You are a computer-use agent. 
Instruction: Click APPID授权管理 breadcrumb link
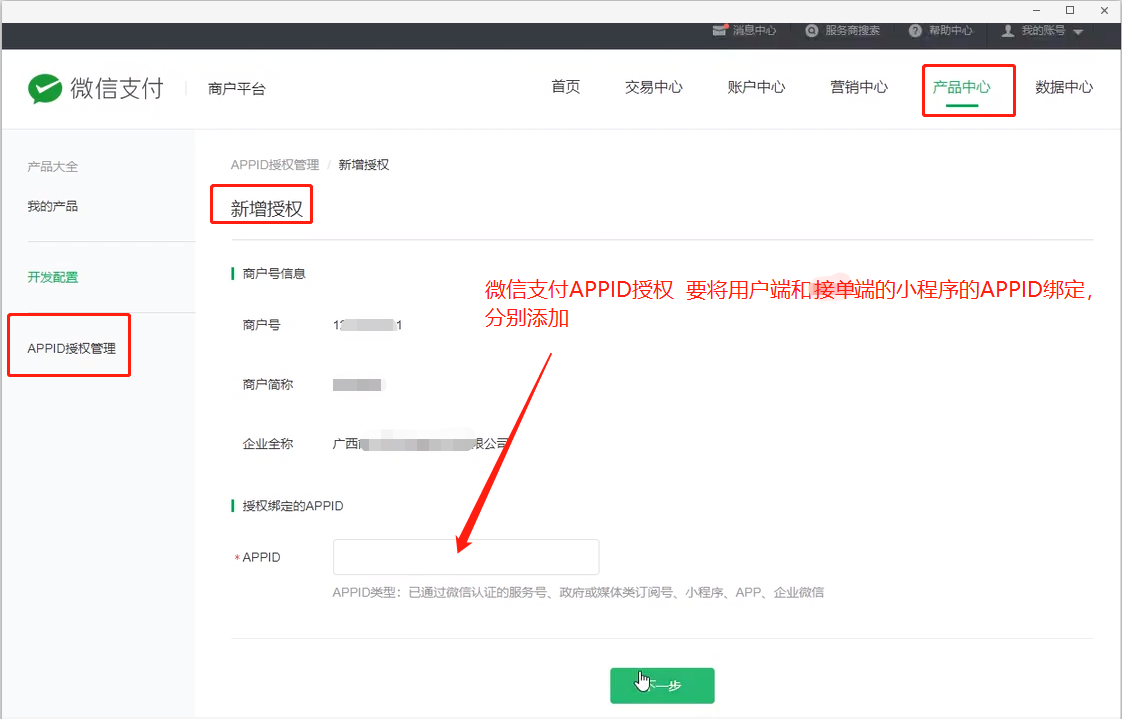click(x=275, y=165)
